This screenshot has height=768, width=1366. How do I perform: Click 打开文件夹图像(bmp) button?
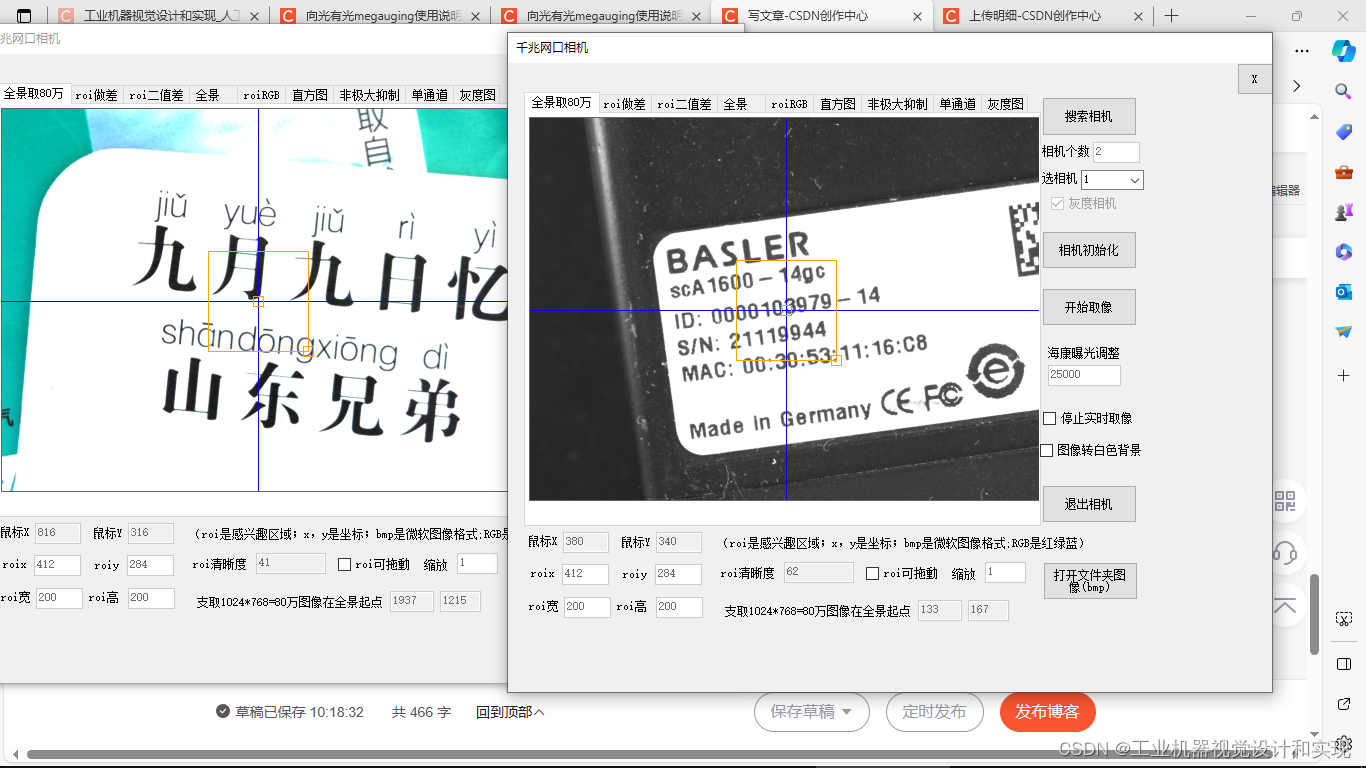(1090, 581)
